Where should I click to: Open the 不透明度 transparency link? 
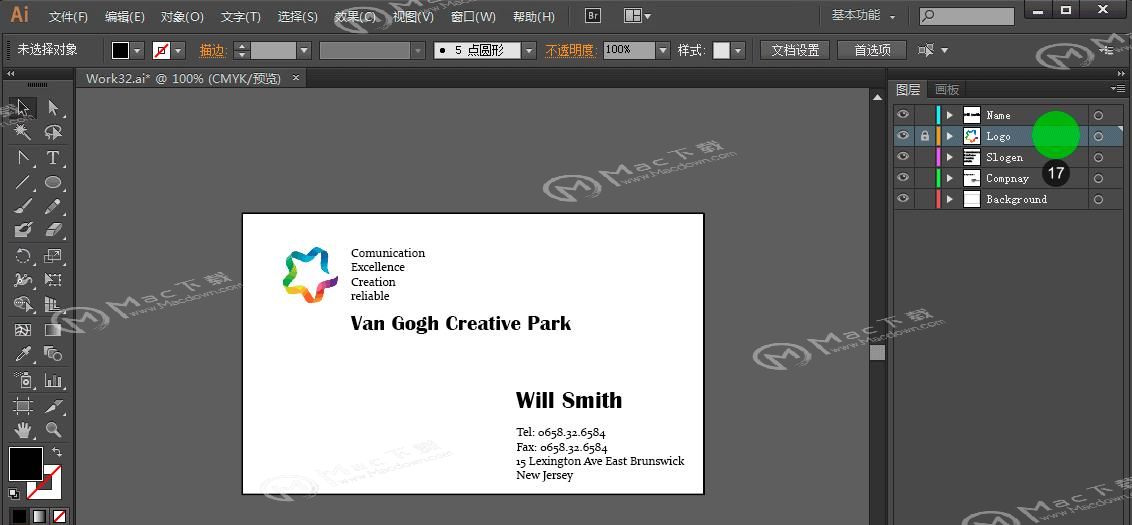click(570, 50)
